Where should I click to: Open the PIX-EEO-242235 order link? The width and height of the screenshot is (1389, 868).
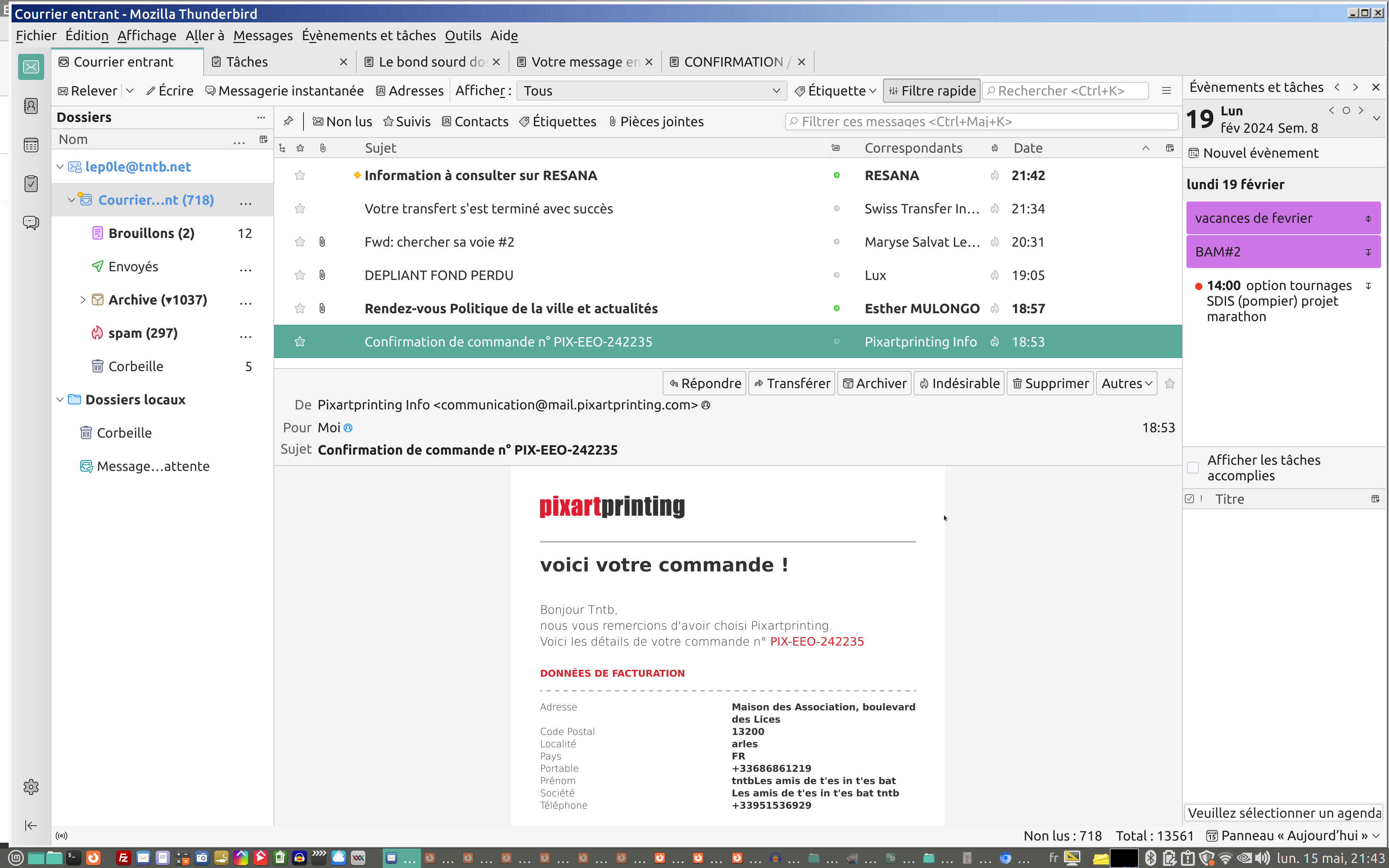(x=816, y=641)
